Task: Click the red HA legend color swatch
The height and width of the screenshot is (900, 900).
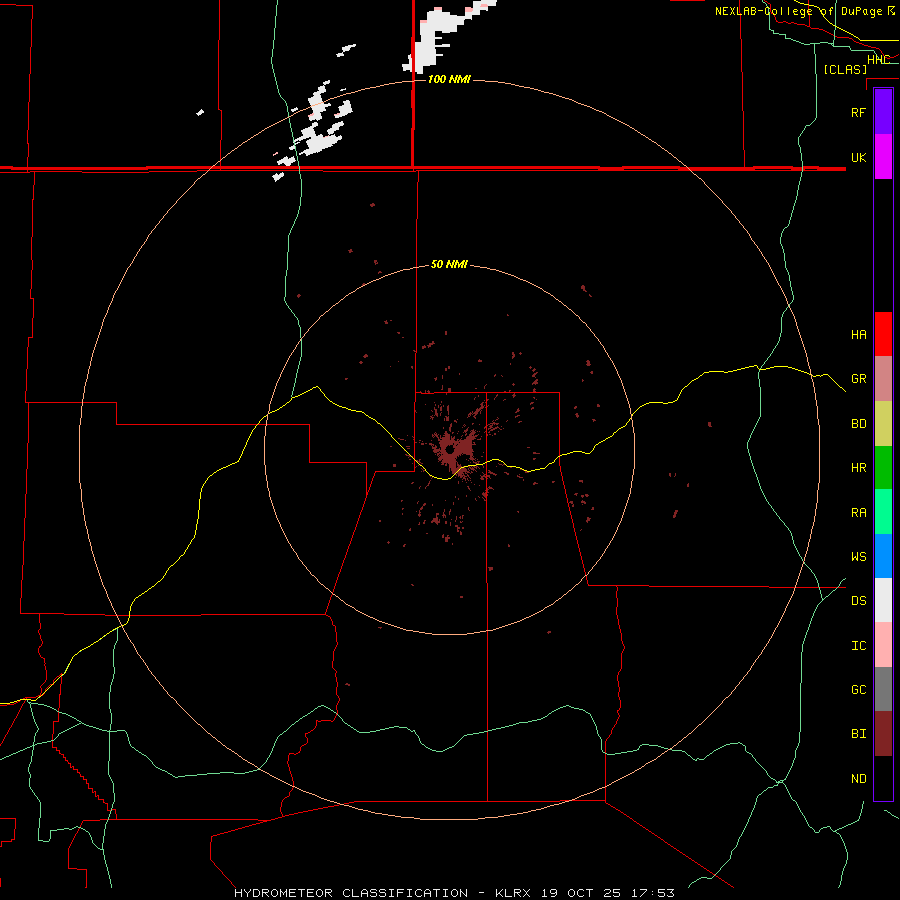Action: 883,334
